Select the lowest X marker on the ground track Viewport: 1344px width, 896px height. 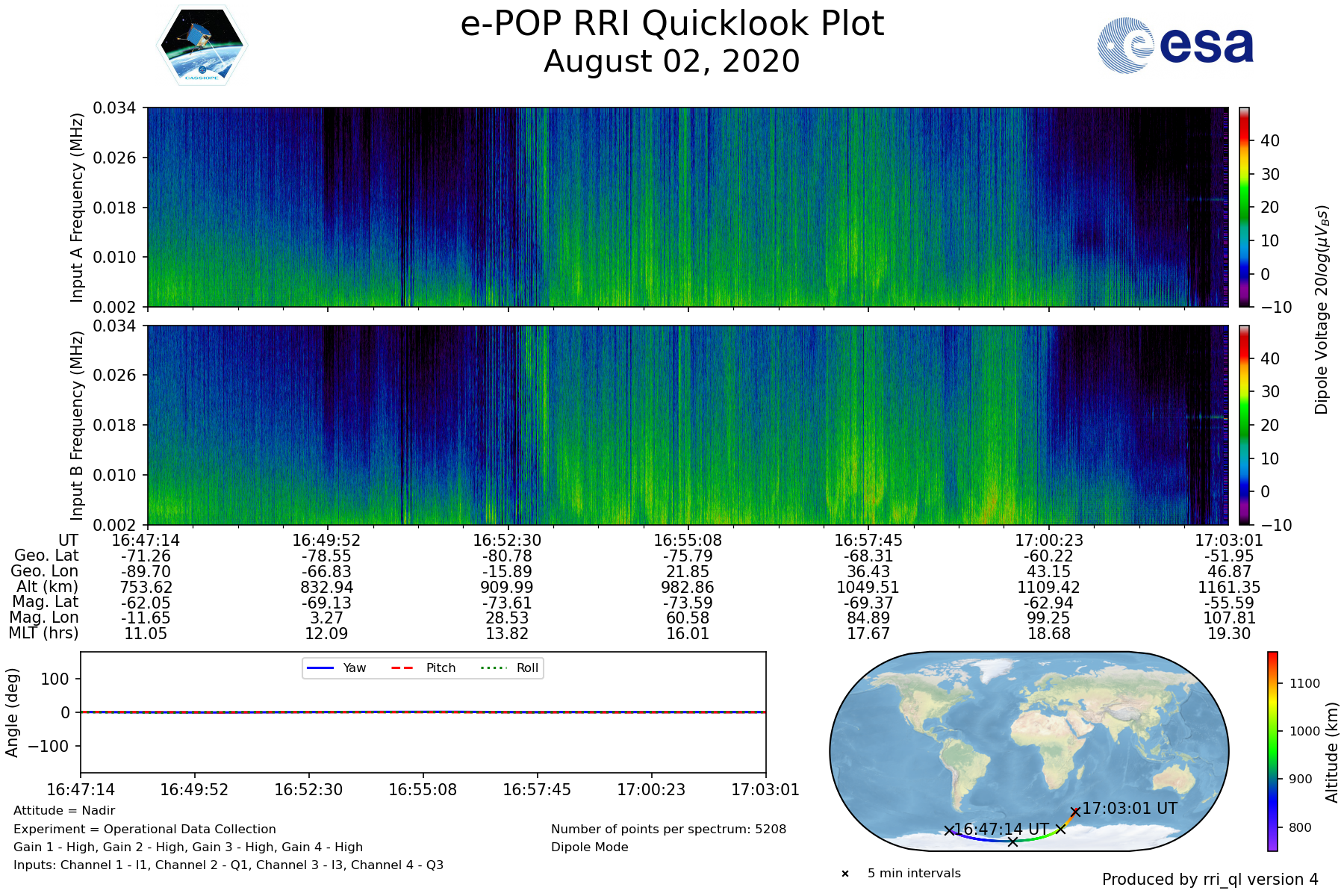click(x=1012, y=841)
